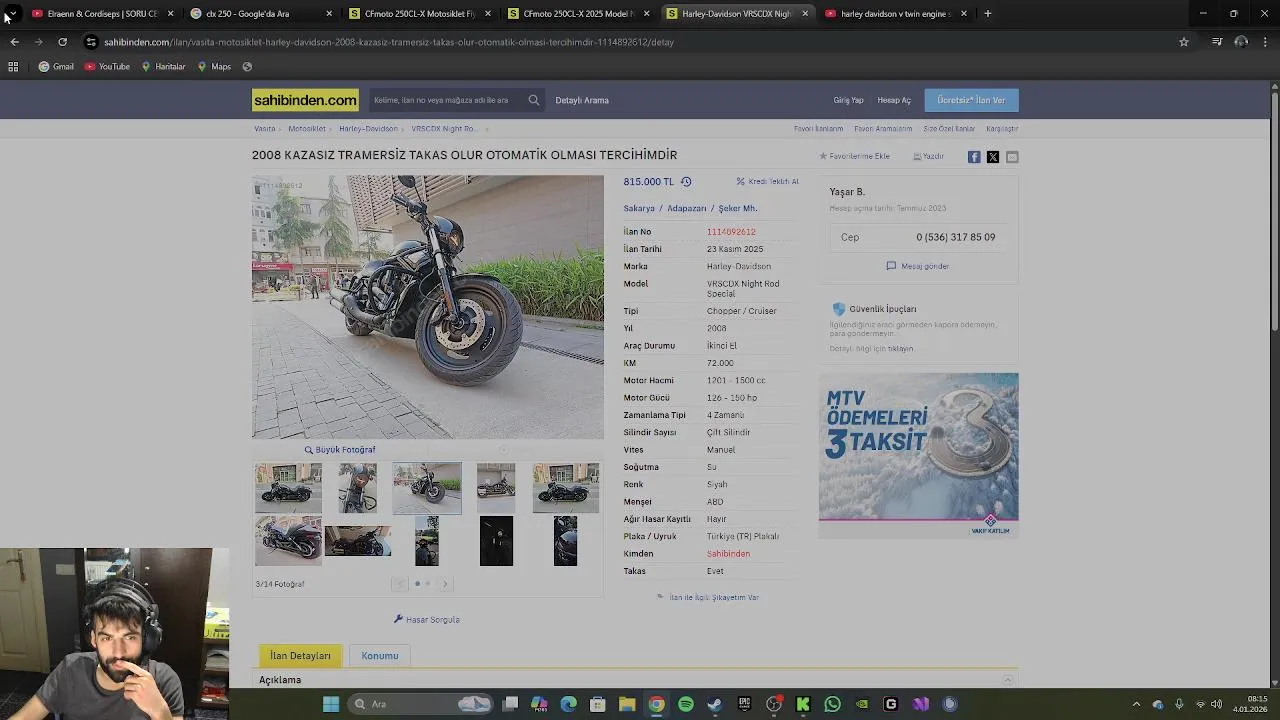The image size is (1280, 720).
Task: Open Gmail bookmark
Action: (x=56, y=66)
